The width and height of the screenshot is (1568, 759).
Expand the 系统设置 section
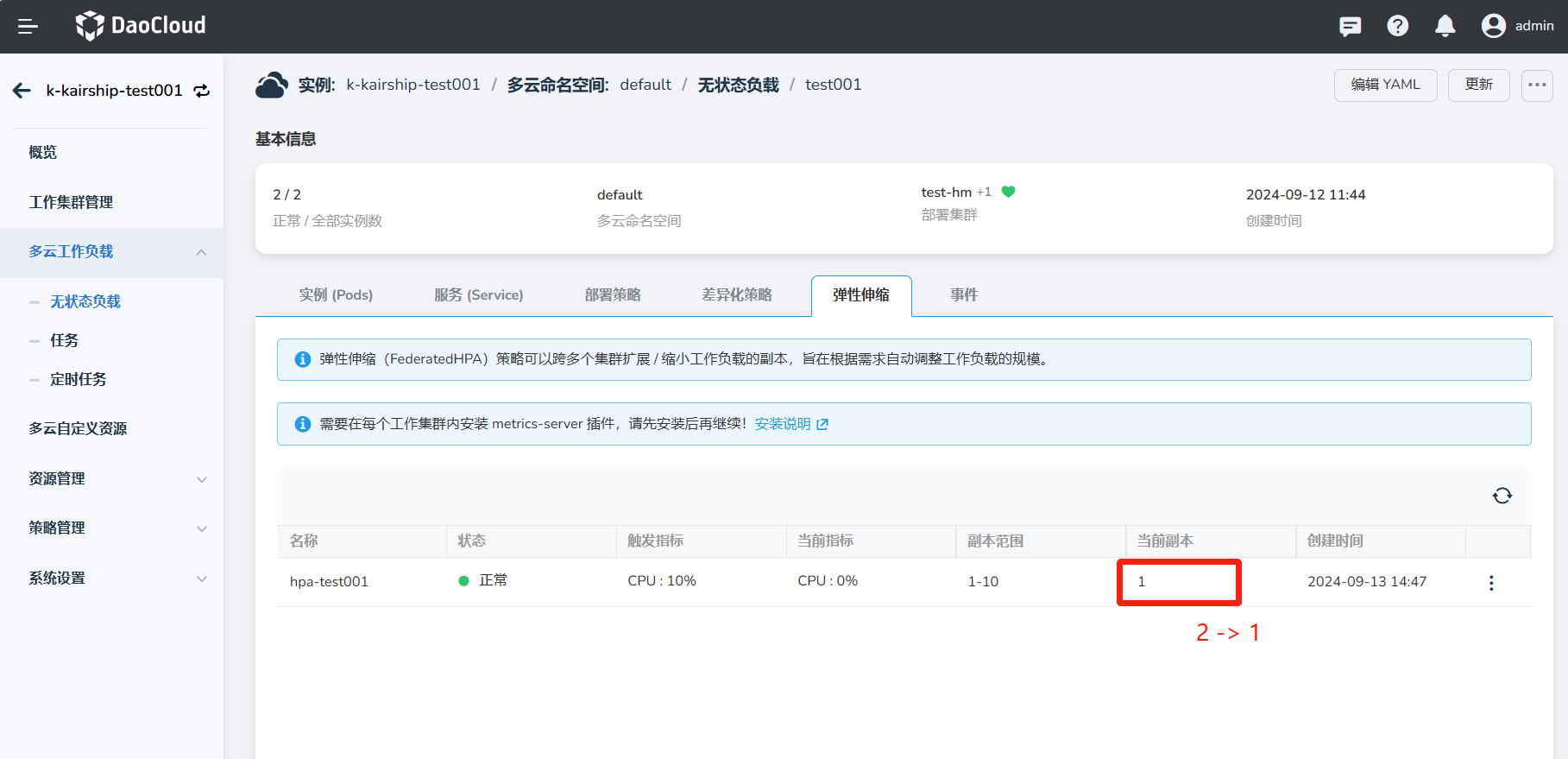pos(201,579)
